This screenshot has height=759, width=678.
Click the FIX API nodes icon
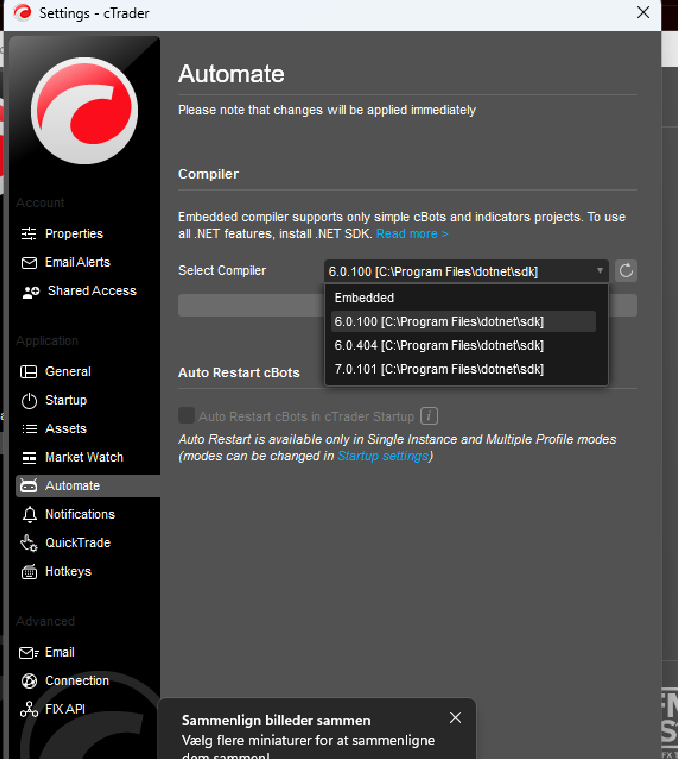click(29, 710)
